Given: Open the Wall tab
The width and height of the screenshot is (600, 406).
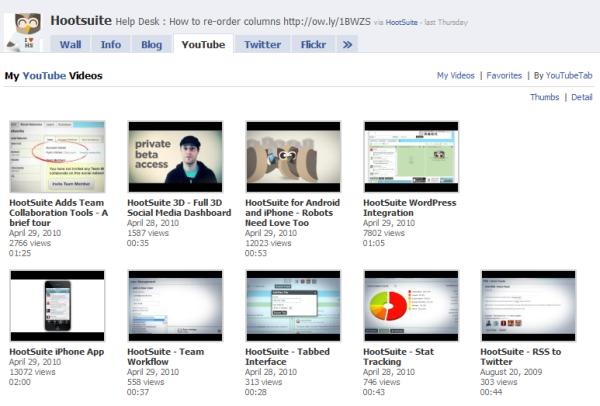Looking at the screenshot, I should click(70, 44).
